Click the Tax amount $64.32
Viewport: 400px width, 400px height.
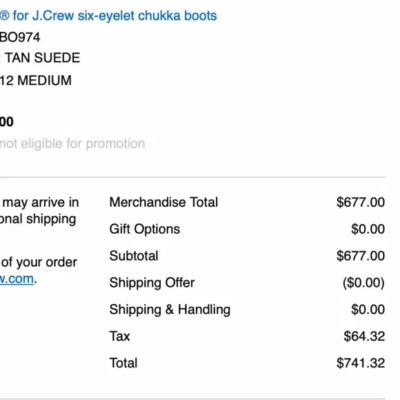pyautogui.click(x=364, y=336)
